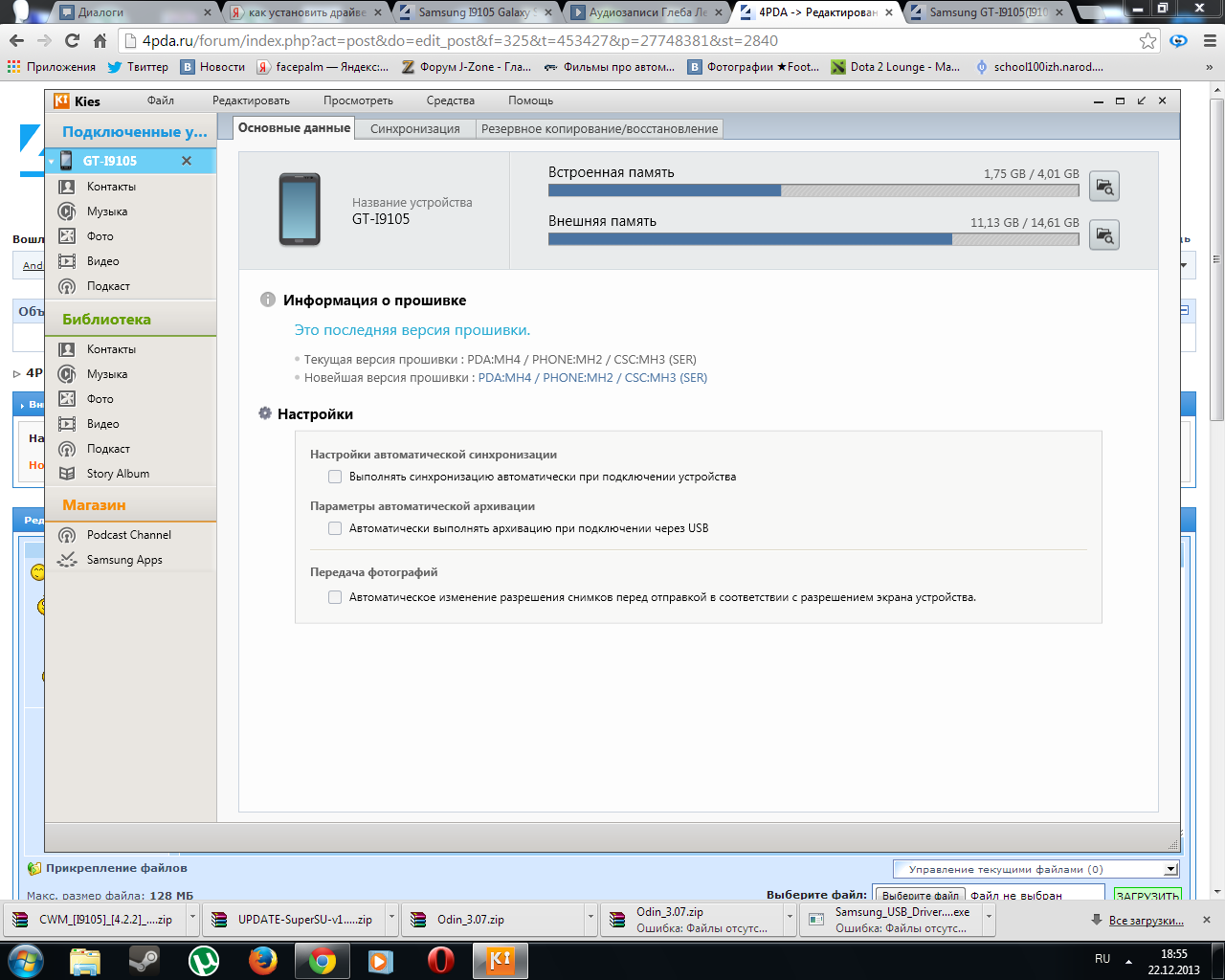Open Все загрузки link

coord(1147,920)
